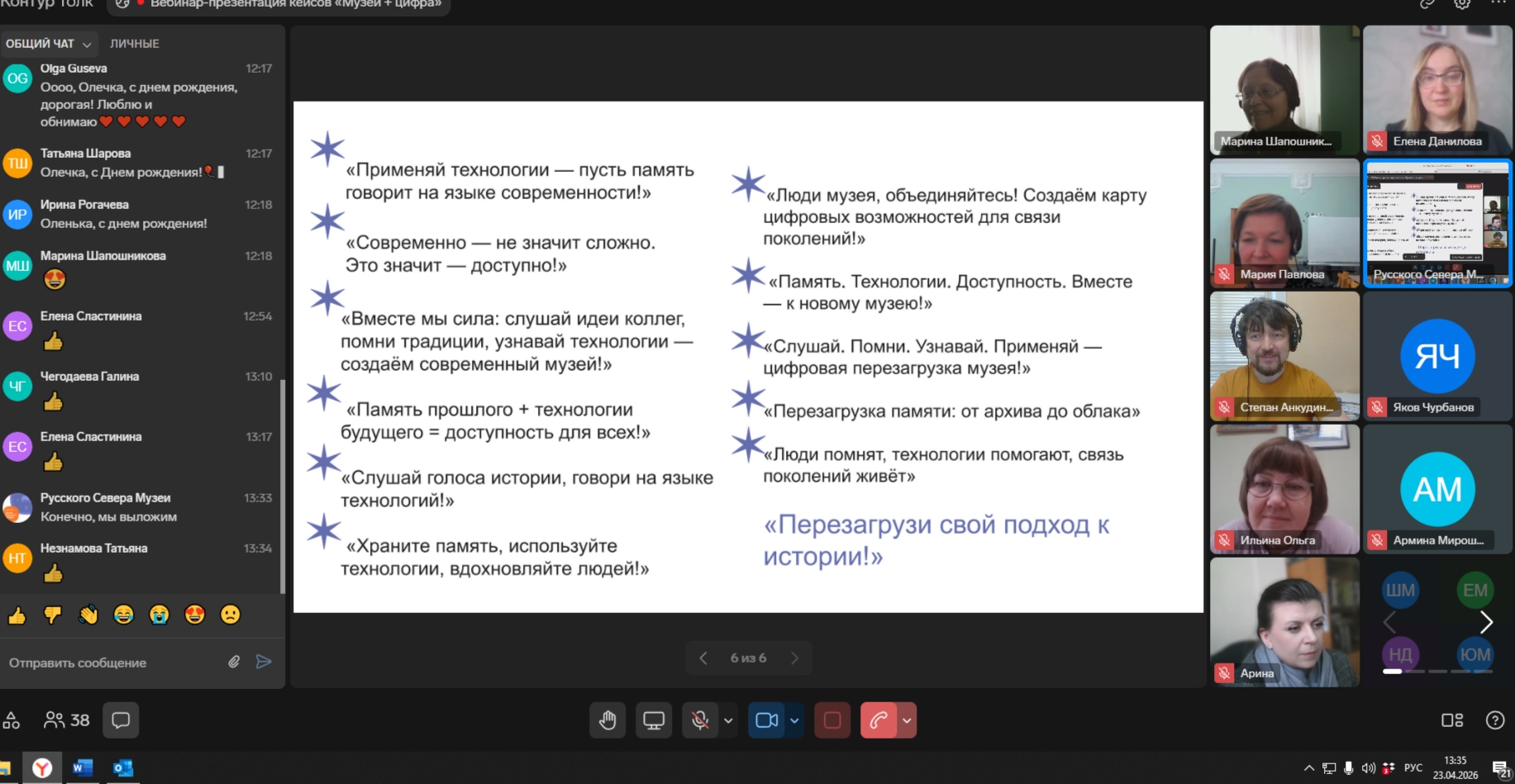Start screen sharing with the monitor icon
The height and width of the screenshot is (784, 1515).
click(654, 720)
